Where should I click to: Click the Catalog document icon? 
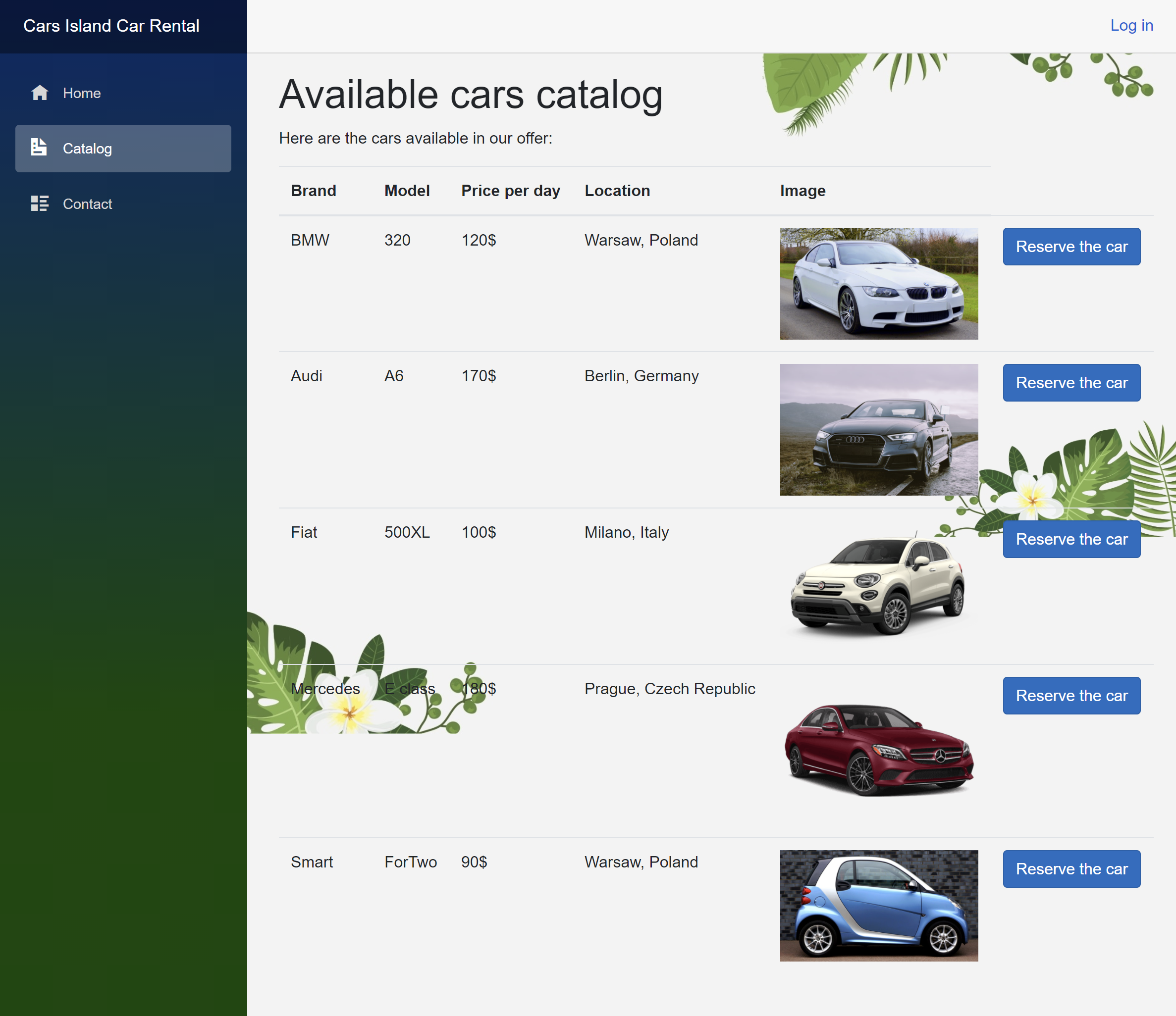[39, 147]
